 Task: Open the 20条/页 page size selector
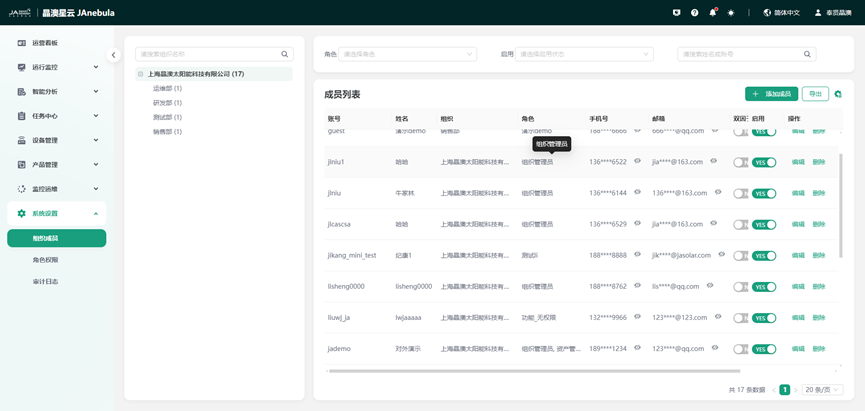[821, 390]
